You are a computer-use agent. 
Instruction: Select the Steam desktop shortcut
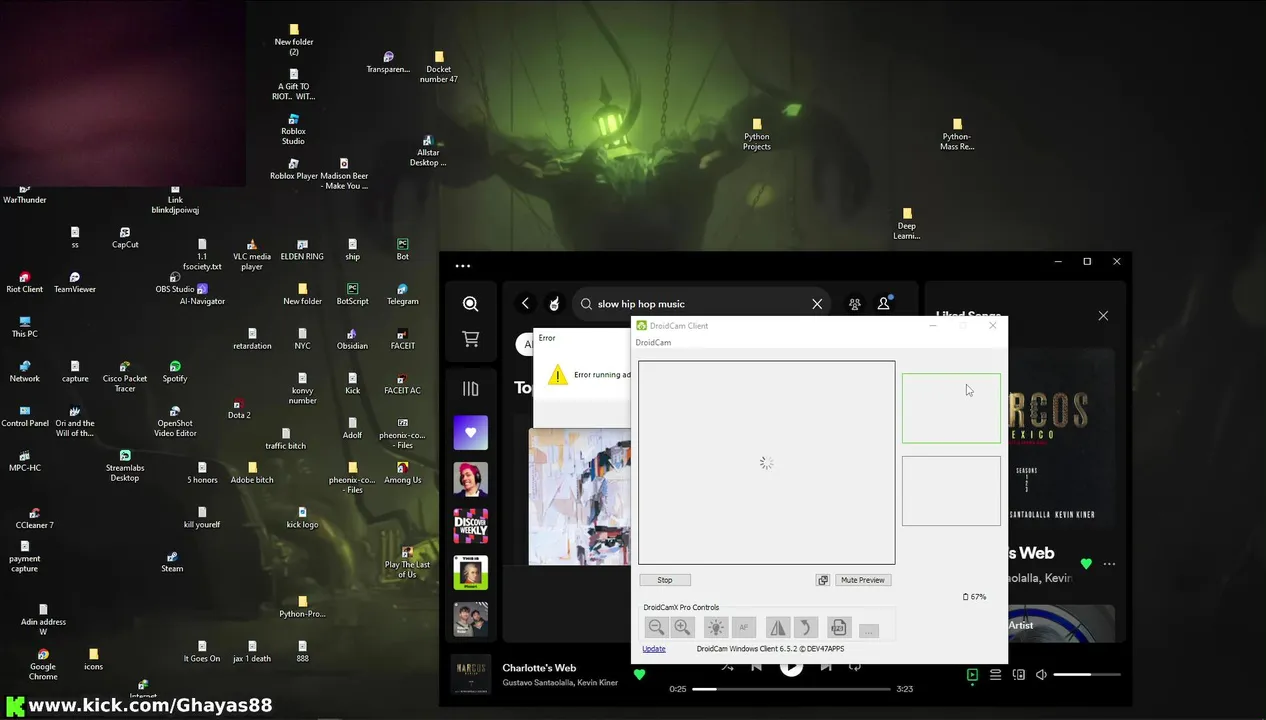coord(172,560)
